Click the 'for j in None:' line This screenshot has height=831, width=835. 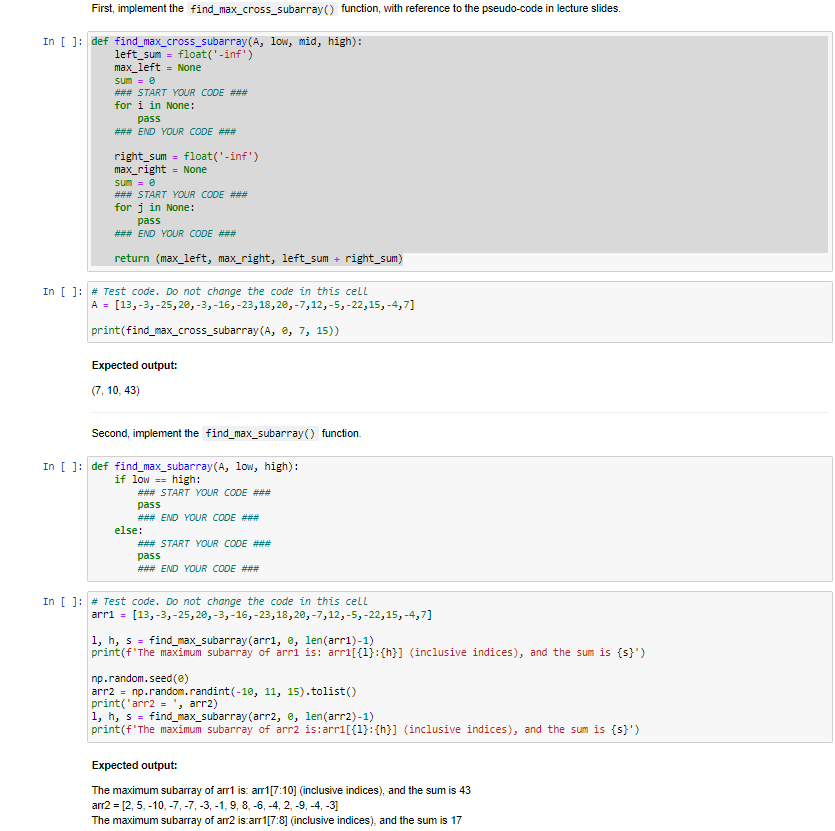point(154,208)
